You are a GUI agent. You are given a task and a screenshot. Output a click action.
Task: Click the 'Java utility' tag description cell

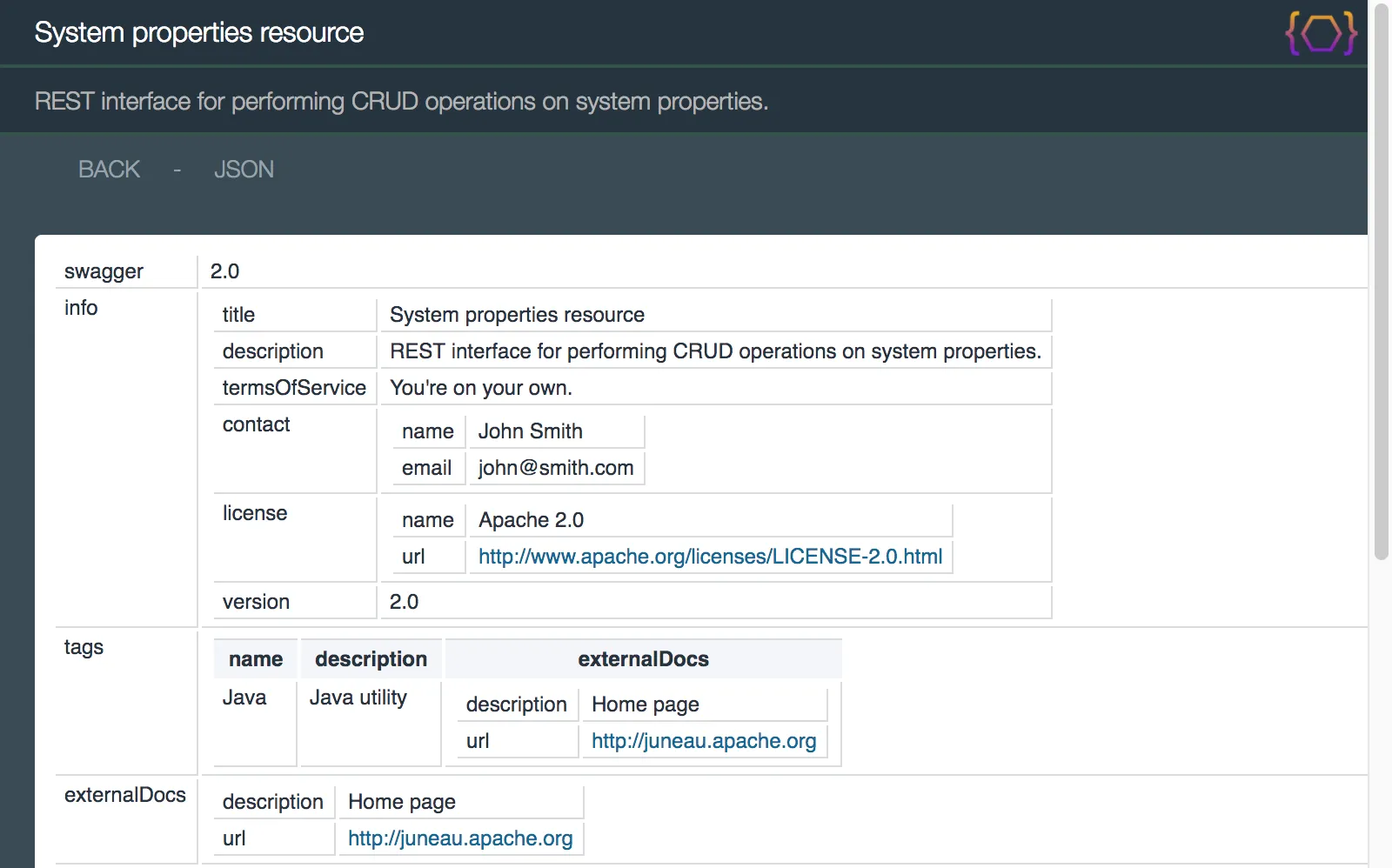(x=358, y=698)
